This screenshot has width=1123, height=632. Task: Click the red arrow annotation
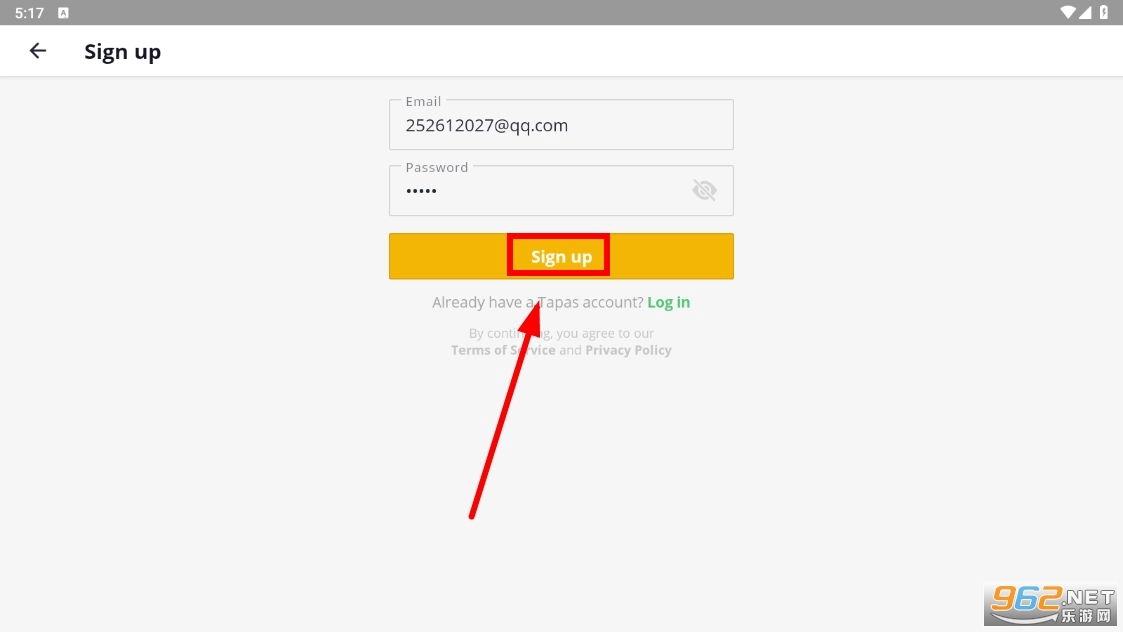tap(505, 410)
